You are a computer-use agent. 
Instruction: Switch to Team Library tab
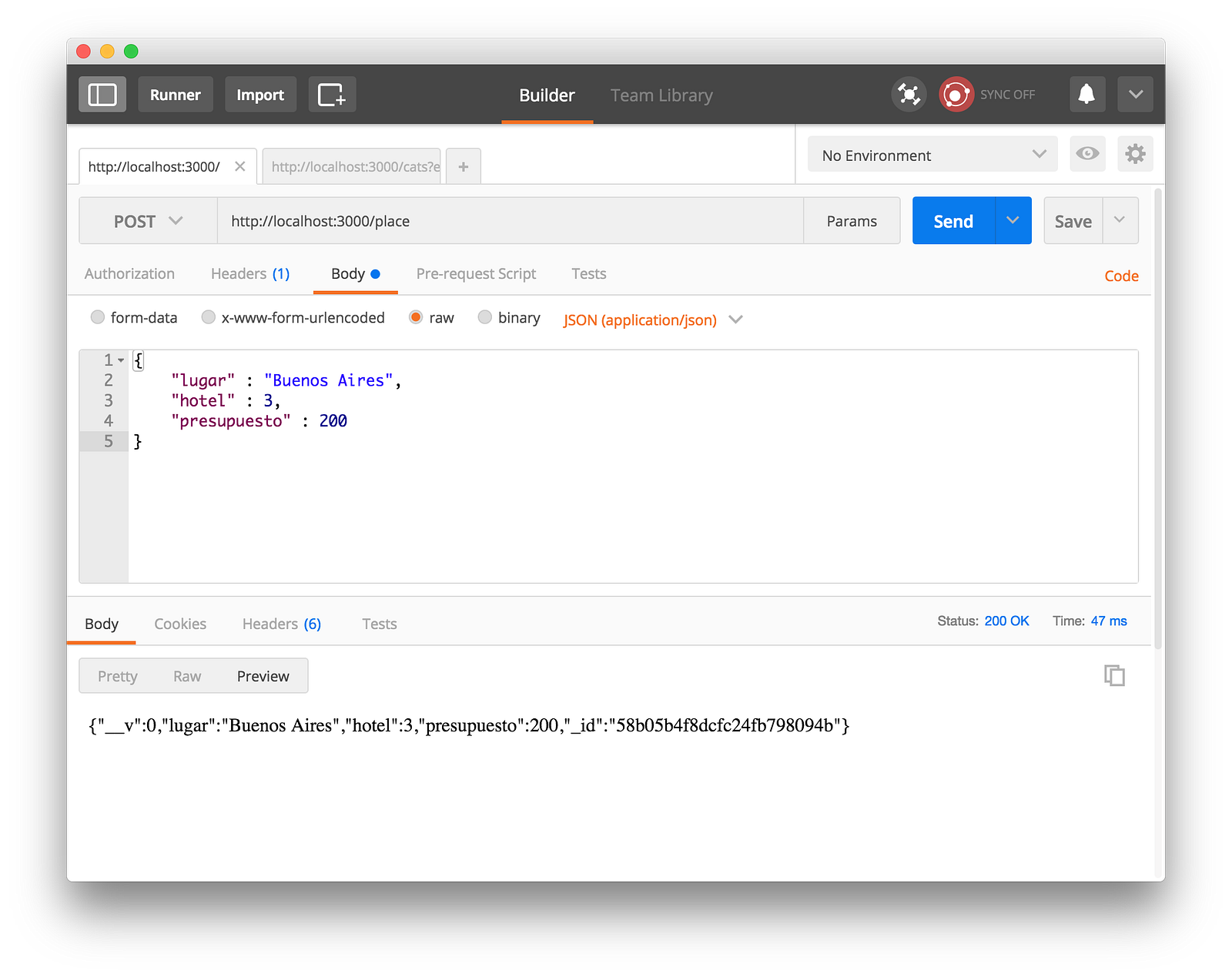tap(661, 95)
